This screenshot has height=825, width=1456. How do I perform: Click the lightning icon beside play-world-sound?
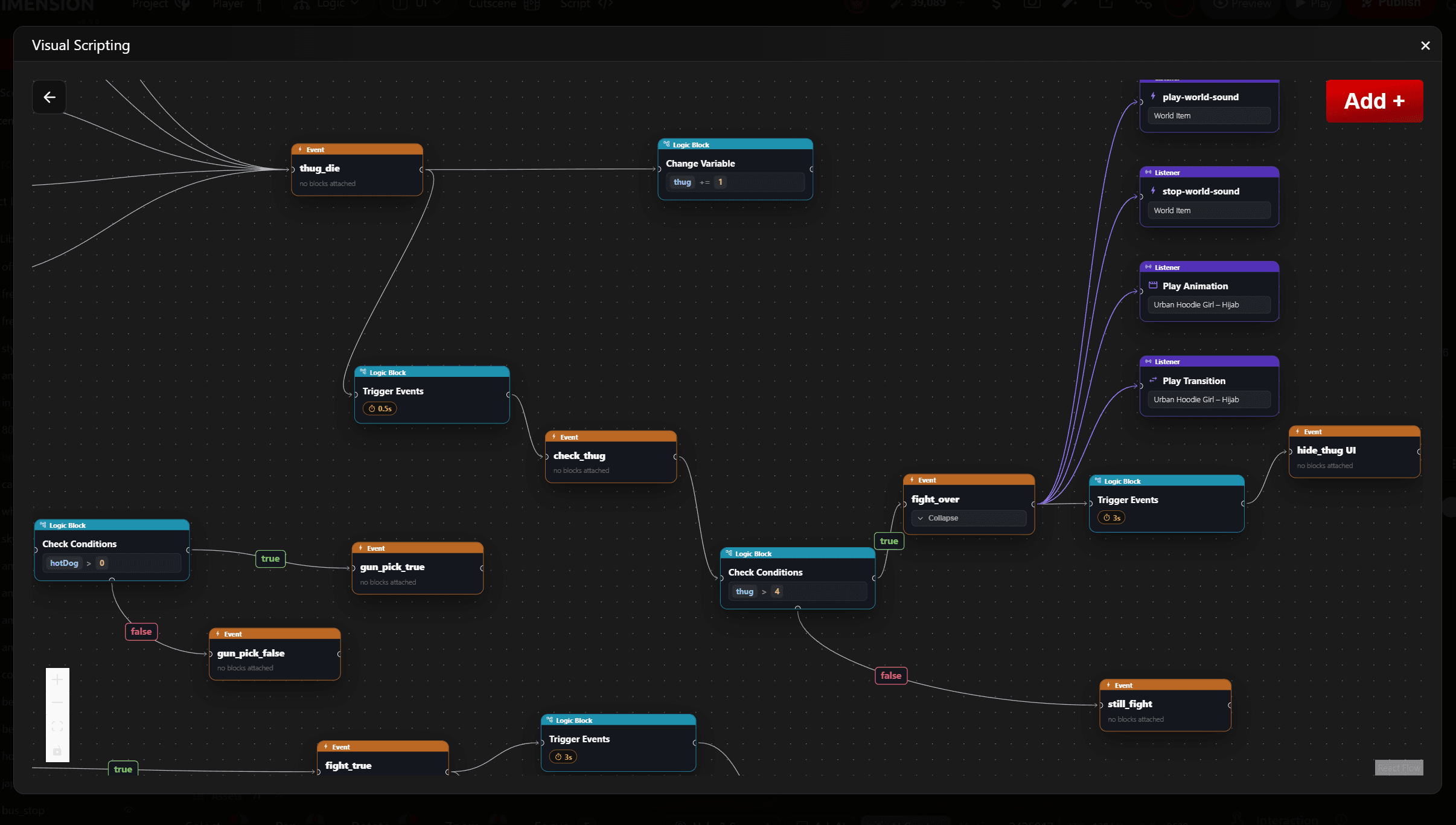[x=1153, y=97]
